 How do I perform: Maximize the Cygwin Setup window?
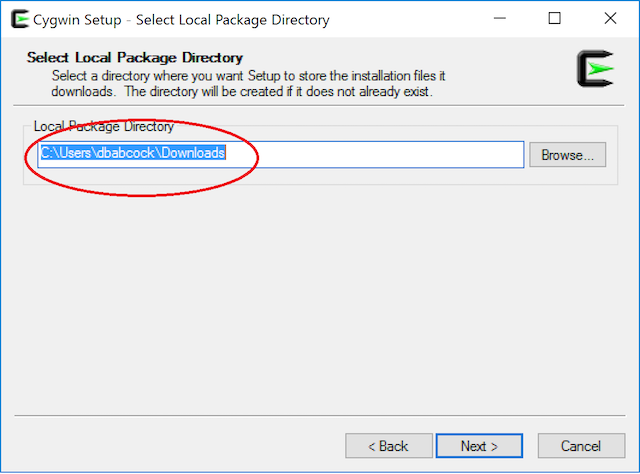pos(556,18)
